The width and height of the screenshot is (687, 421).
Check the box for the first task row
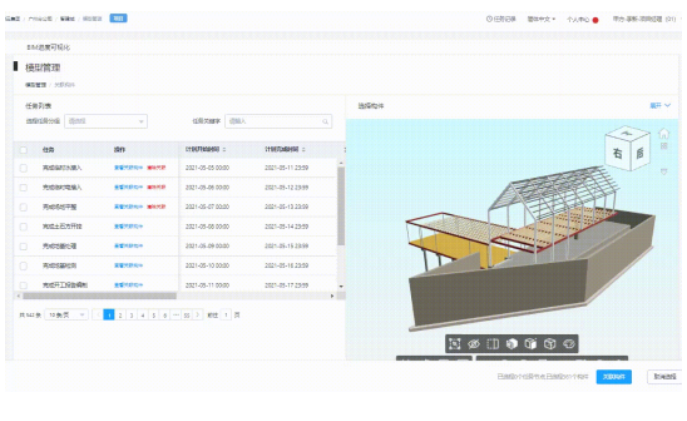click(x=23, y=168)
